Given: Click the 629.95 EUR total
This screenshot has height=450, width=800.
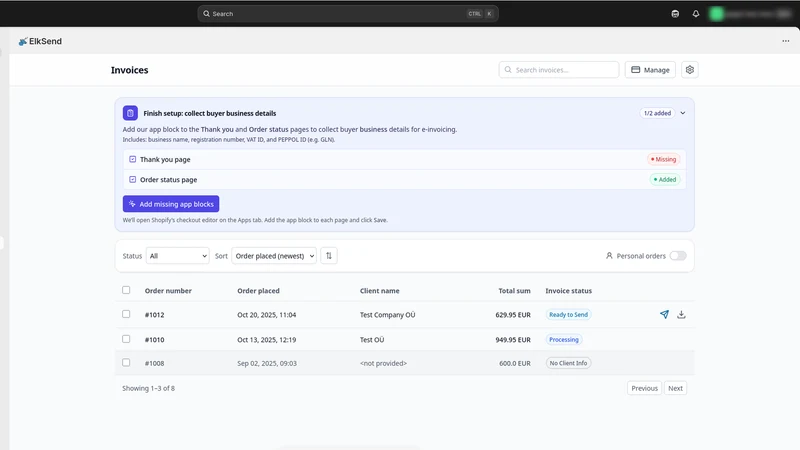Looking at the screenshot, I should (513, 315).
